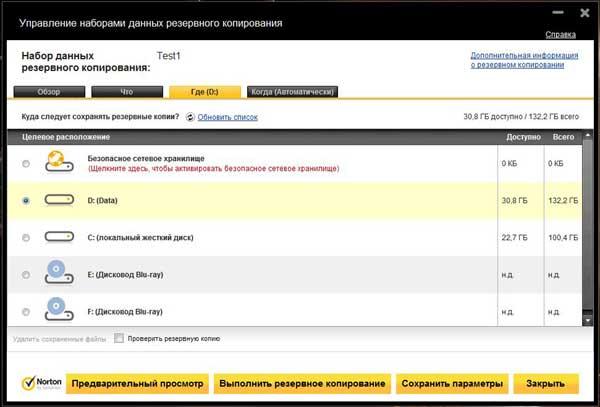Click the Доступно column header

523,137
